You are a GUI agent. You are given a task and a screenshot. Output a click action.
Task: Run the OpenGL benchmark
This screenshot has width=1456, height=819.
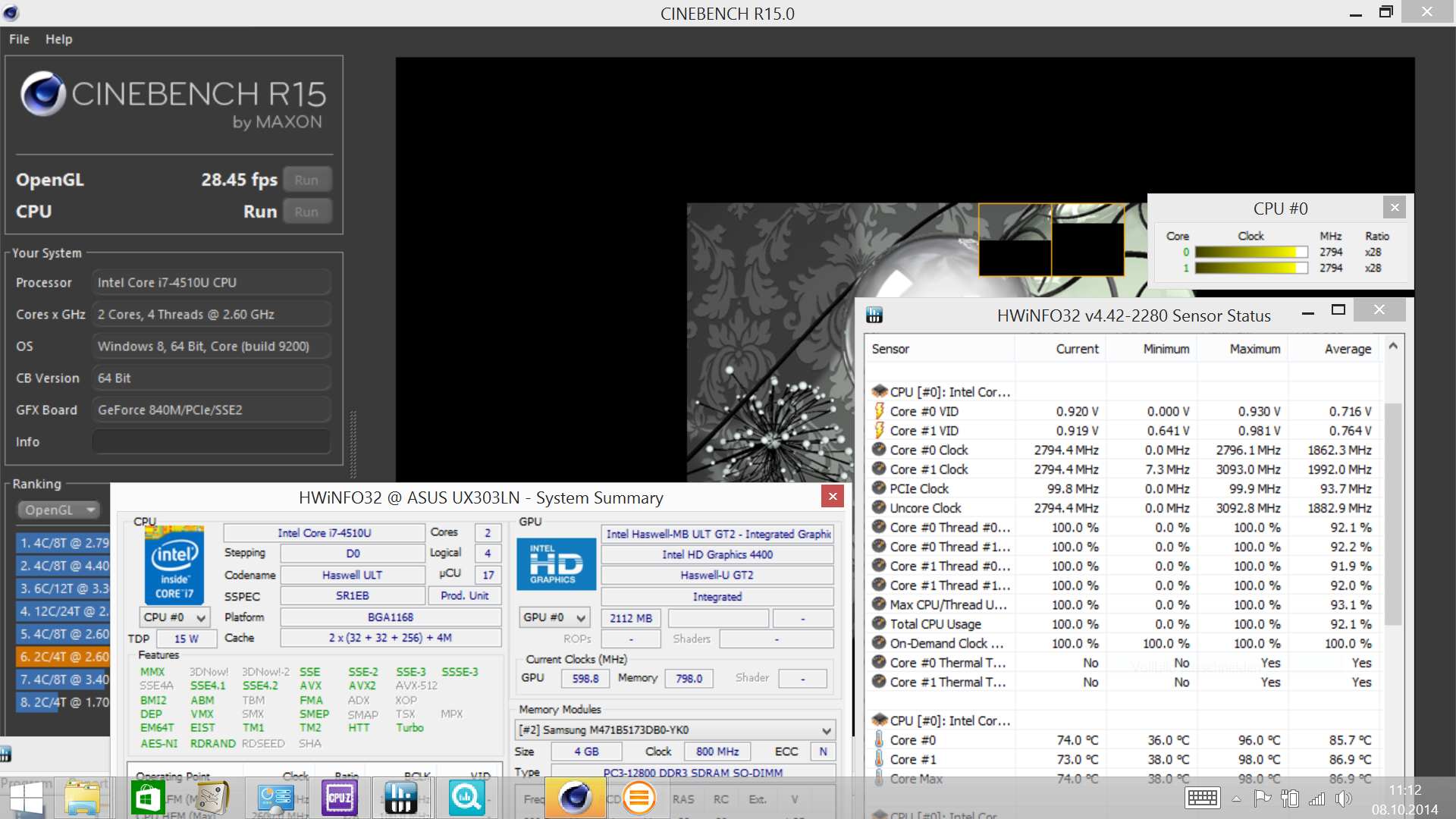click(x=306, y=180)
